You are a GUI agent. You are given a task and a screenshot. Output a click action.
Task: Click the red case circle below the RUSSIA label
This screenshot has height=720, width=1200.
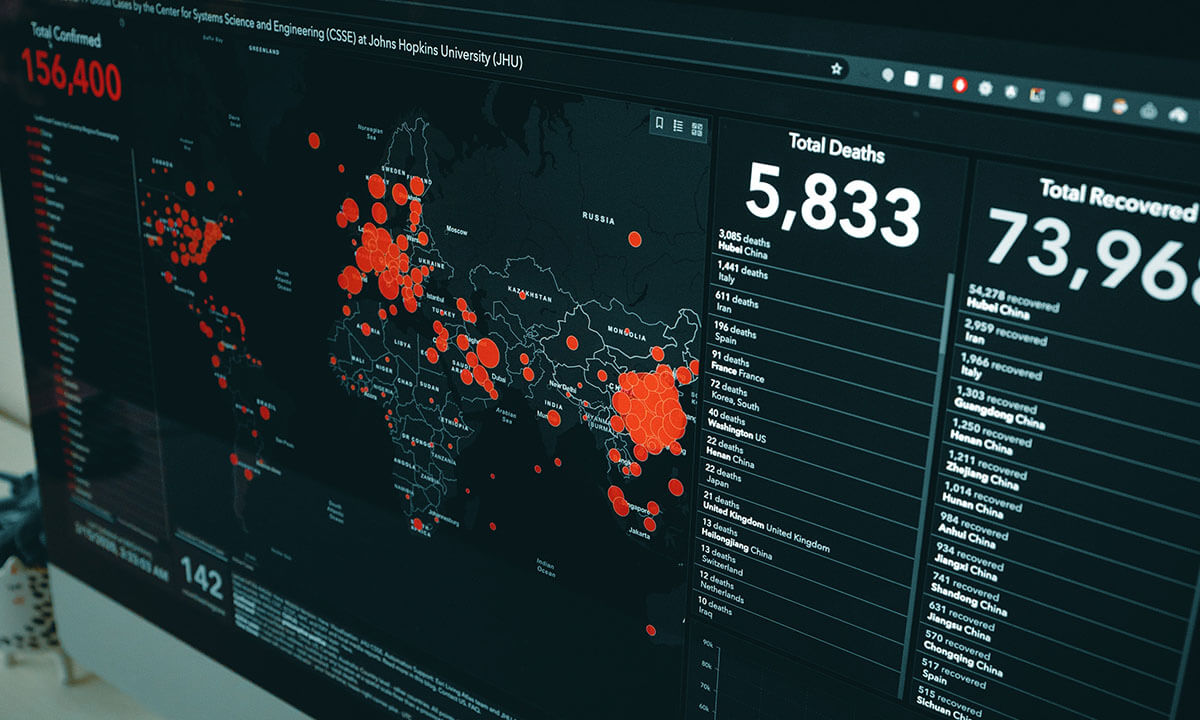pyautogui.click(x=635, y=239)
